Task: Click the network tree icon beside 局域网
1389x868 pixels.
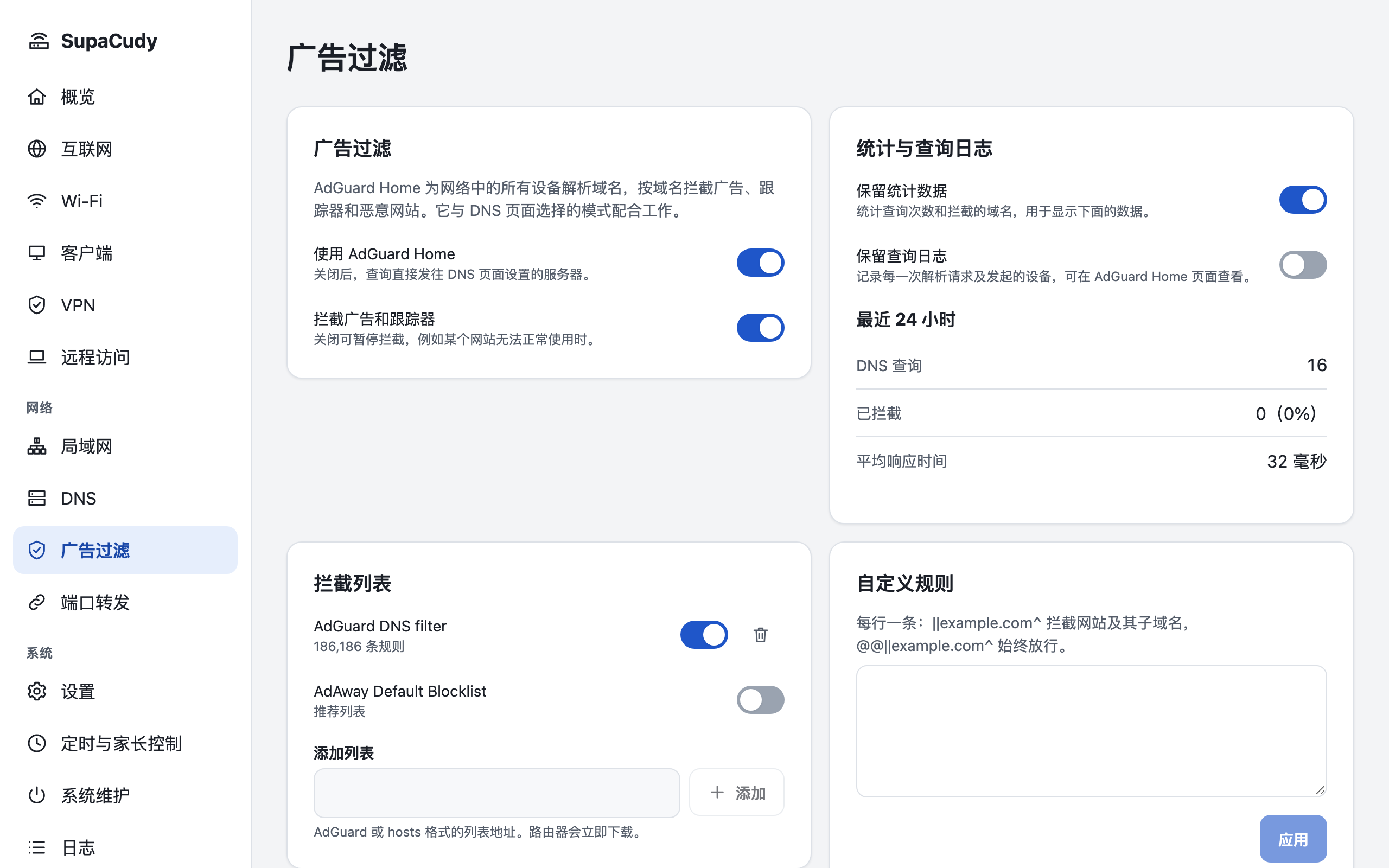Action: pyautogui.click(x=37, y=446)
